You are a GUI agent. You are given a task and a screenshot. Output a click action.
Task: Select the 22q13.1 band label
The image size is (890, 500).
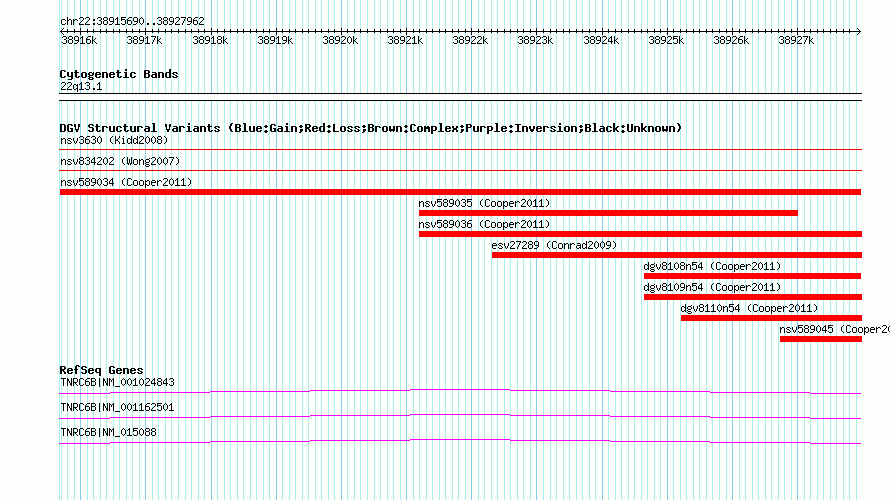[x=81, y=86]
